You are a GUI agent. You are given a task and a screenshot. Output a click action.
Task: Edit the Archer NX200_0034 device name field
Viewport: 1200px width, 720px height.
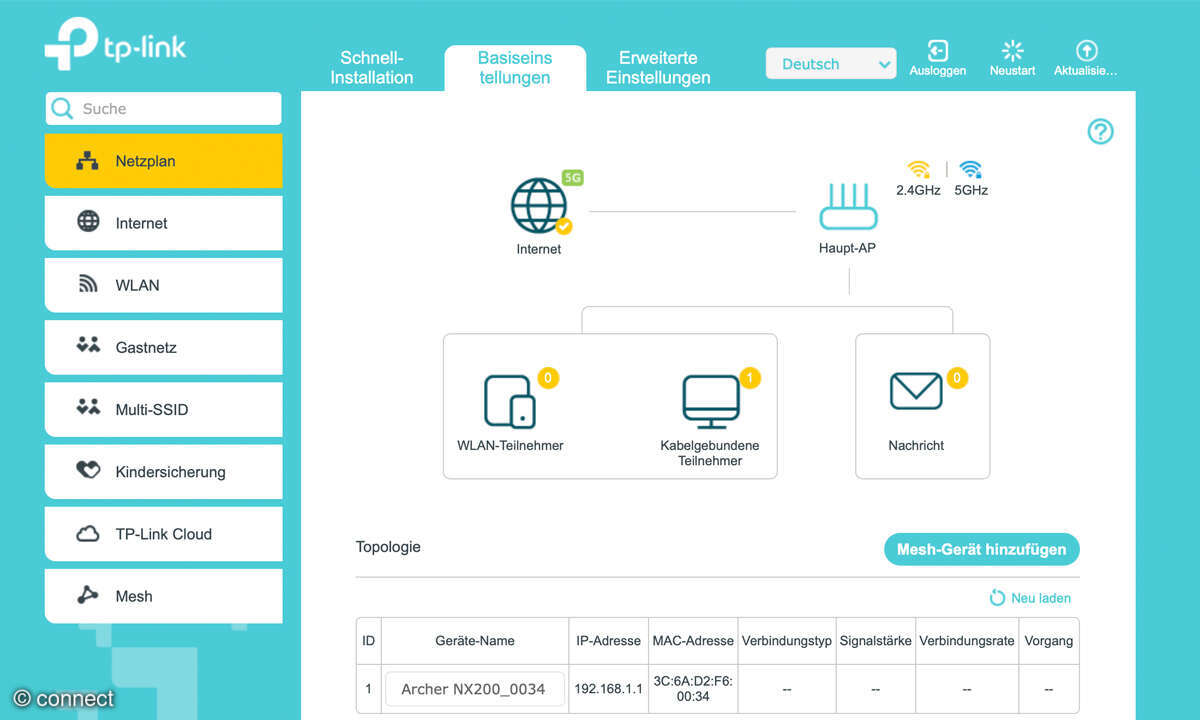click(475, 689)
